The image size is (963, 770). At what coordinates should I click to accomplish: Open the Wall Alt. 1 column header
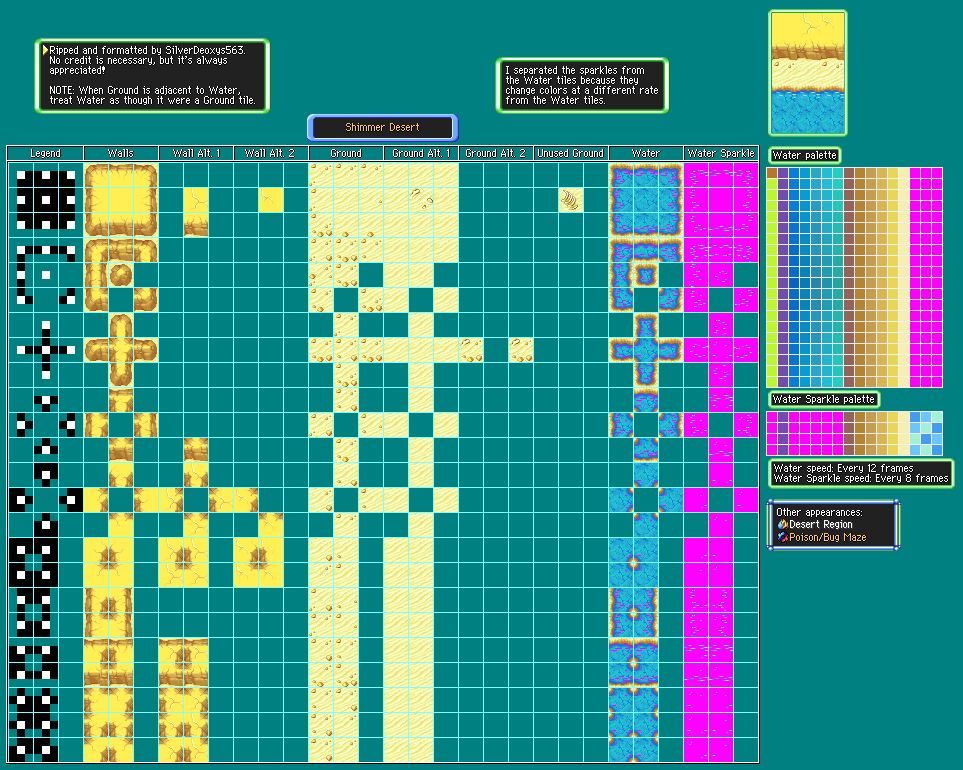(x=196, y=154)
